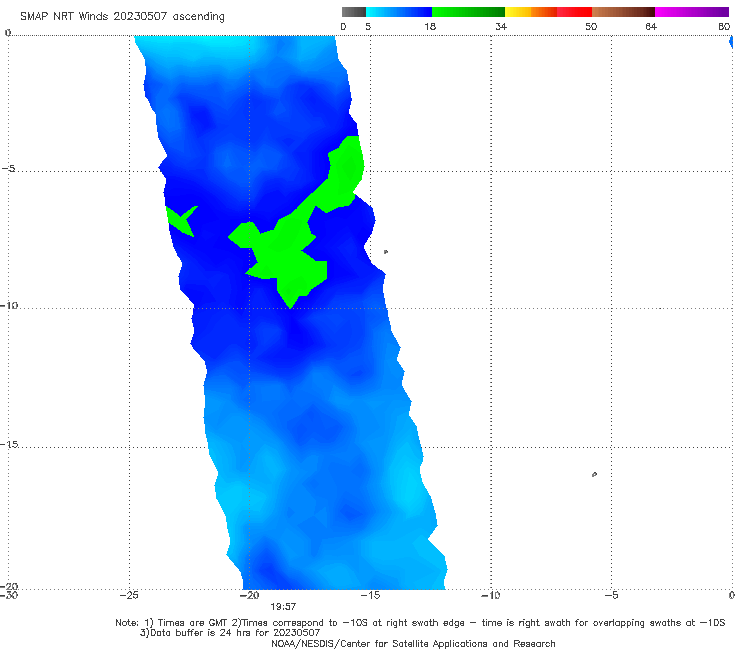This screenshot has height=650, width=740.
Task: Click the color bar label '18'
Action: pyautogui.click(x=430, y=27)
